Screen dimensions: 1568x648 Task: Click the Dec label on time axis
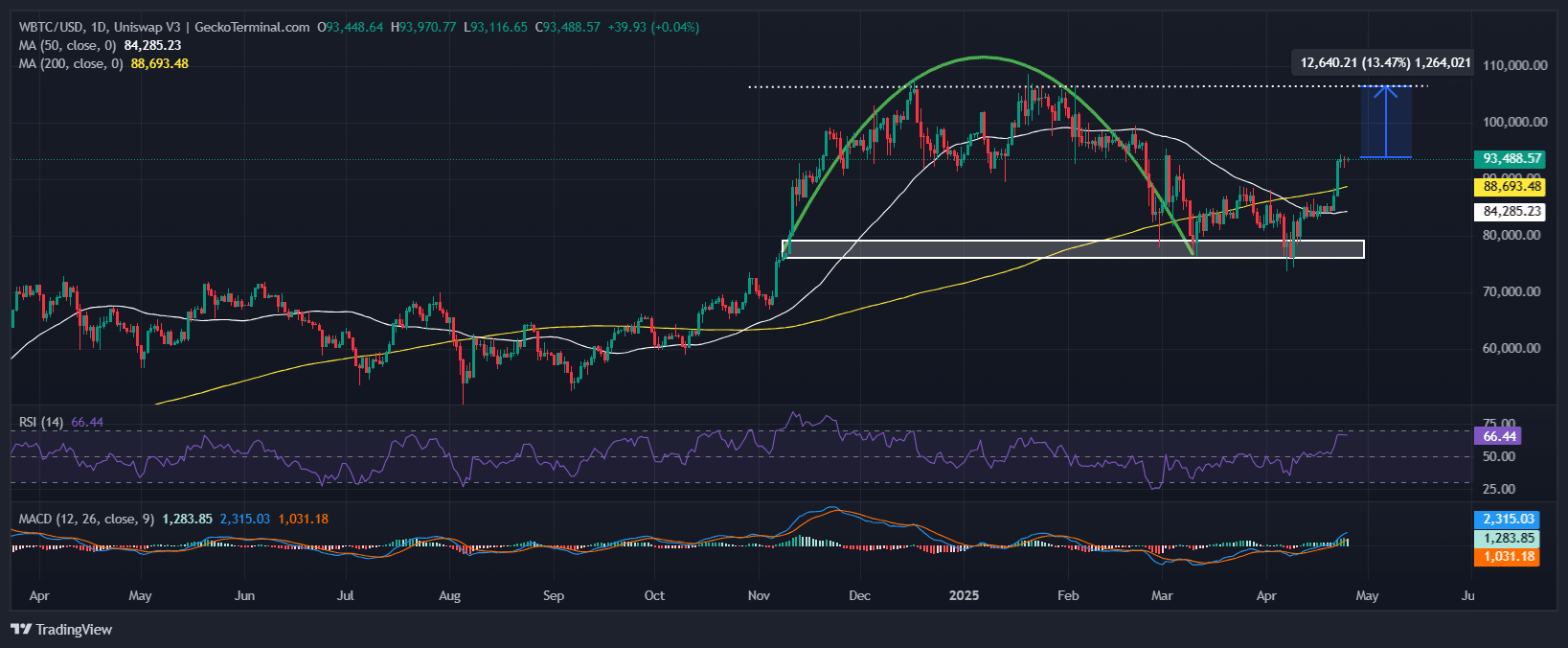(x=859, y=595)
